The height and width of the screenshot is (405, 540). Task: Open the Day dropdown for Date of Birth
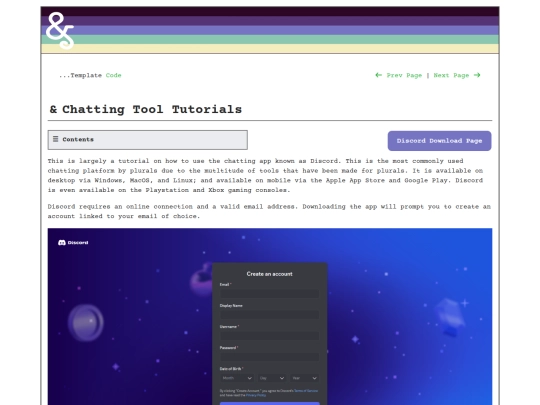pyautogui.click(x=272, y=378)
